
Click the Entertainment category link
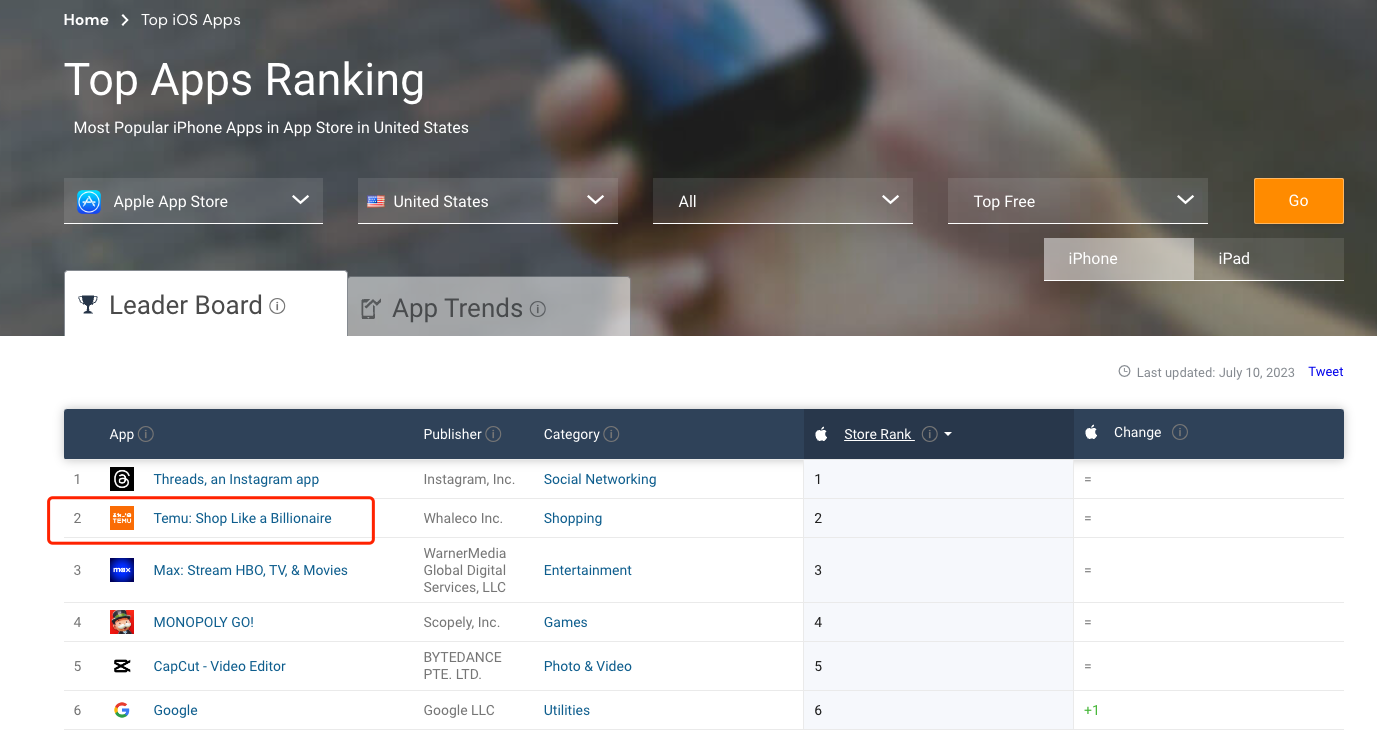[588, 570]
